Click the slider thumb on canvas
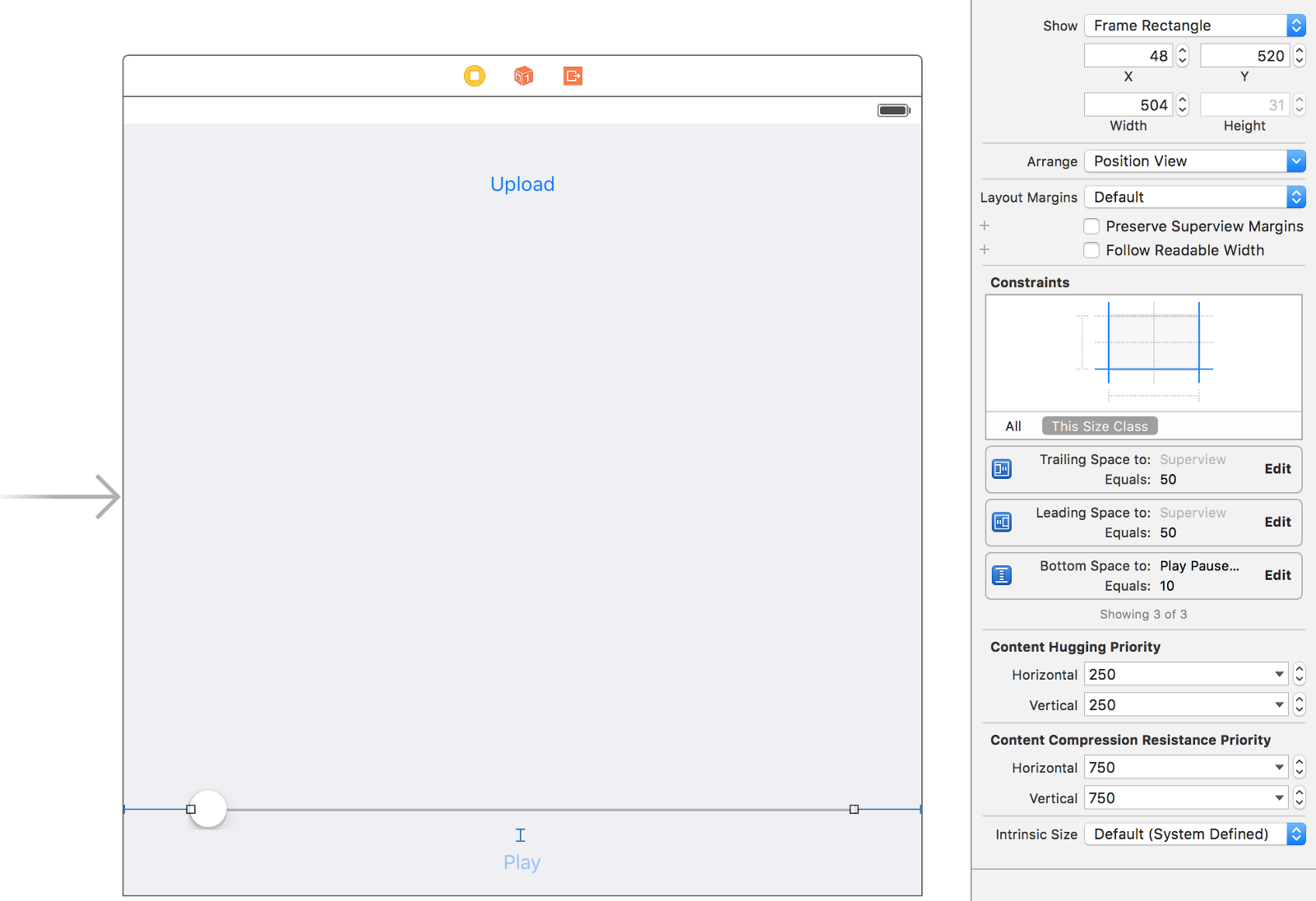This screenshot has width=1316, height=901. click(x=208, y=809)
